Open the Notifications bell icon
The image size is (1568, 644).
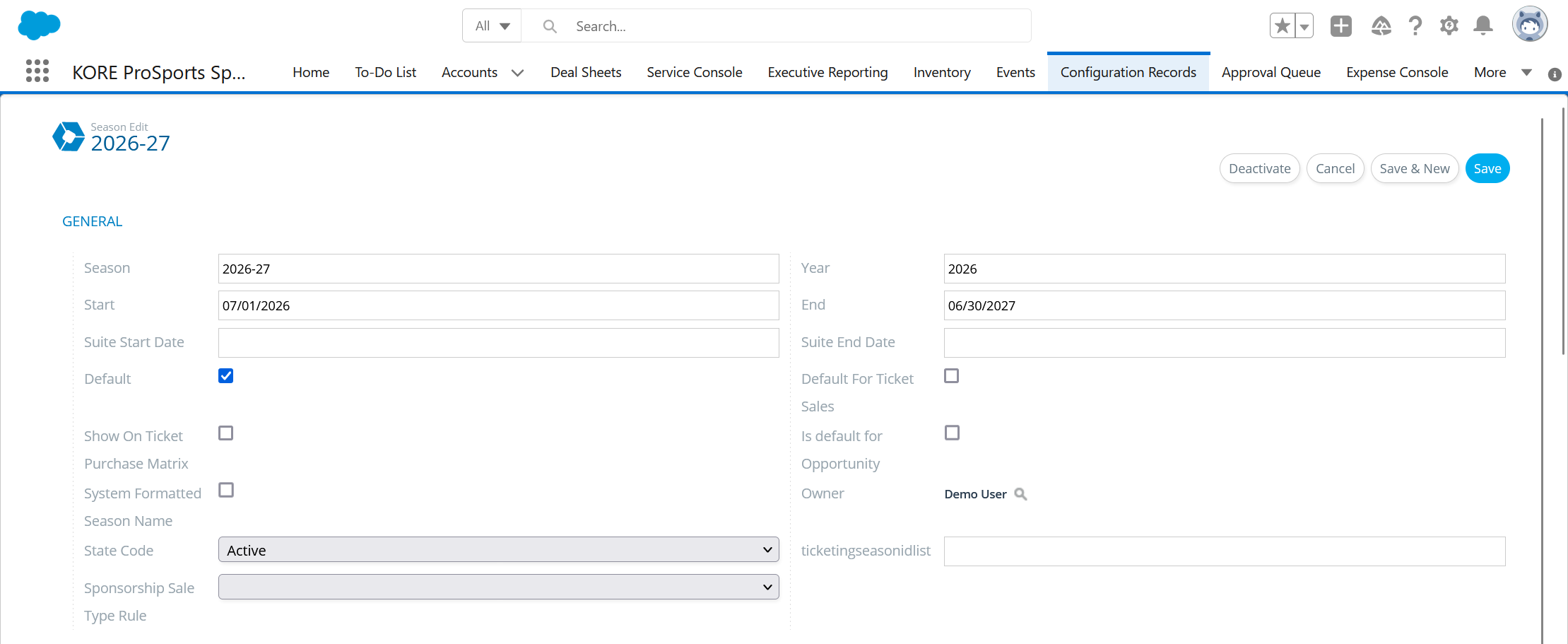[1483, 26]
